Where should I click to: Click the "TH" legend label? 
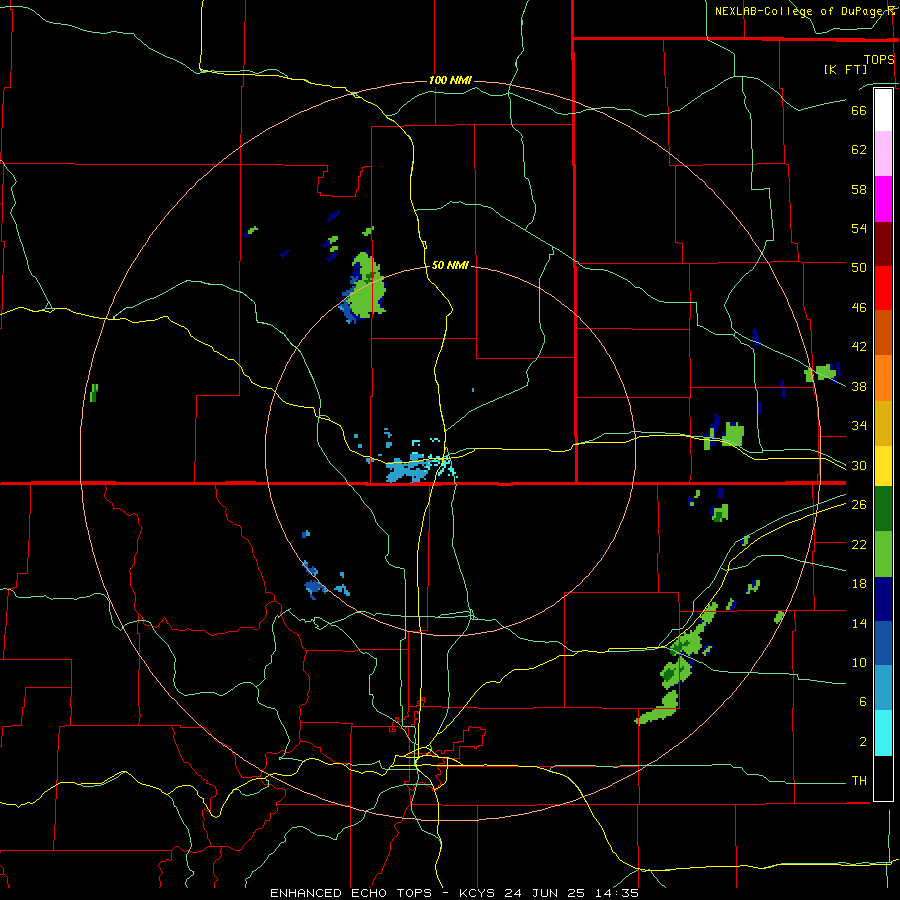pos(859,781)
